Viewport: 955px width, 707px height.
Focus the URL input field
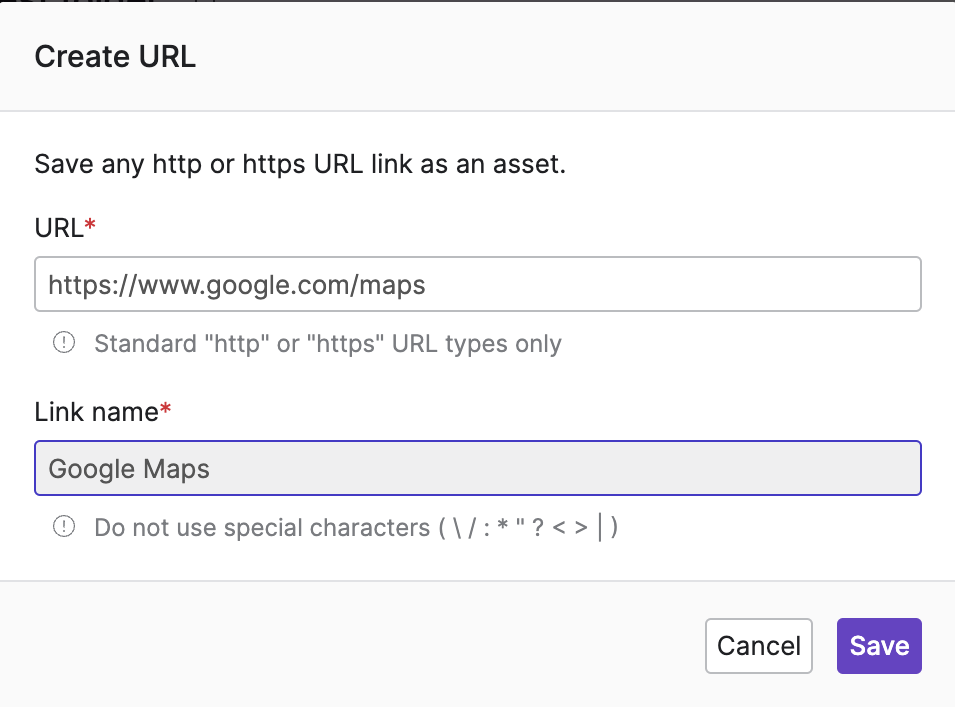(x=477, y=285)
